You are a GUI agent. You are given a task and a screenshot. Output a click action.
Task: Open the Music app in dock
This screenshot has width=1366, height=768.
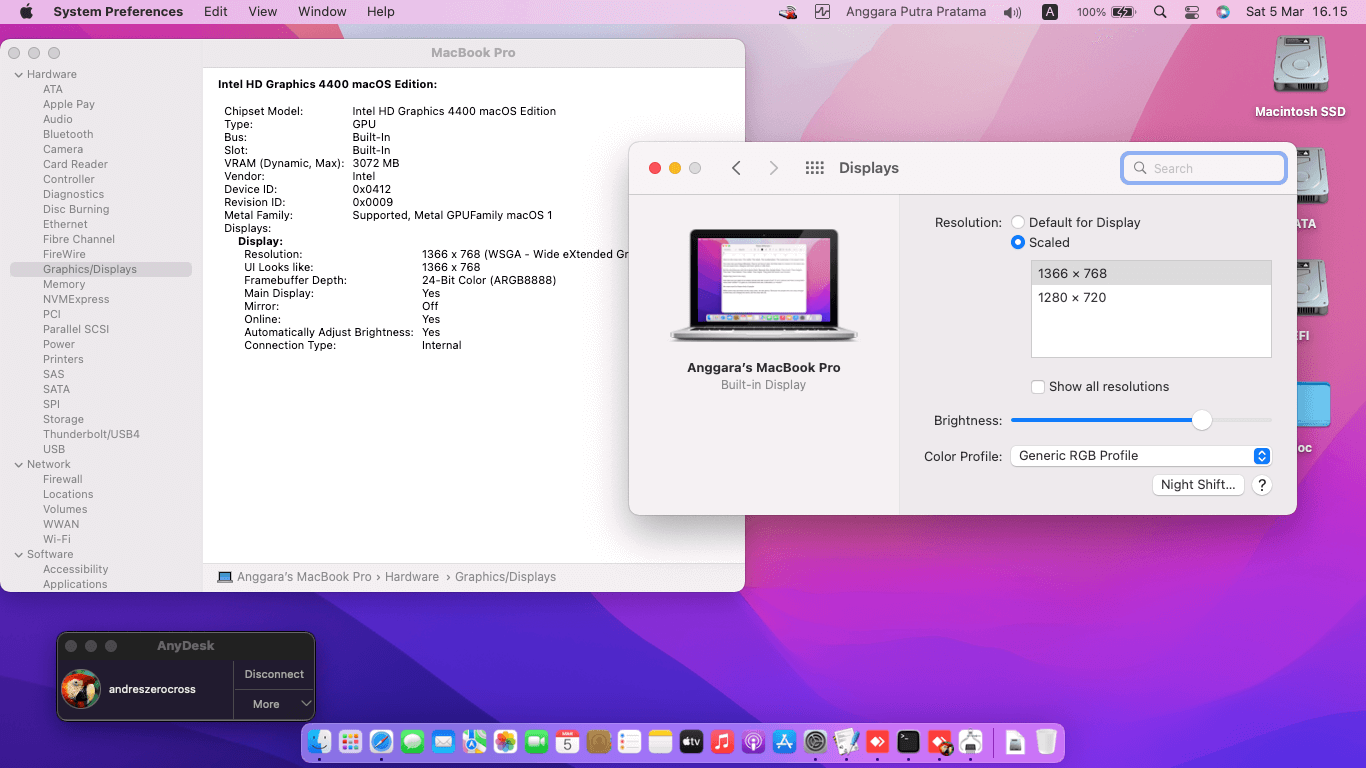pyautogui.click(x=722, y=742)
